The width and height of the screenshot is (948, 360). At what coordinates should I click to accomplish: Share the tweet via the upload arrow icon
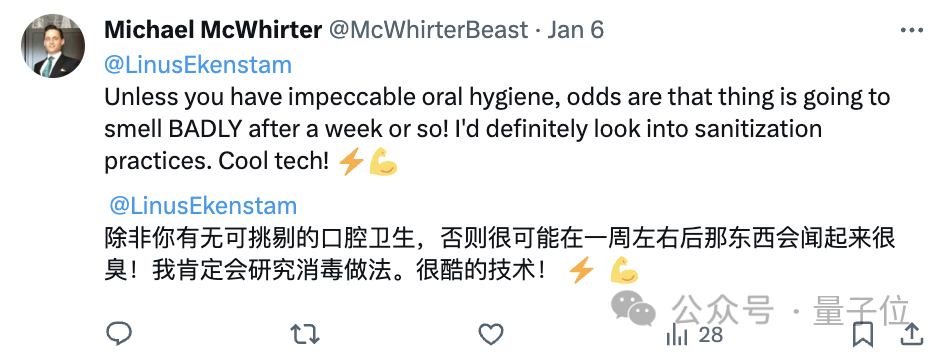[x=911, y=334]
